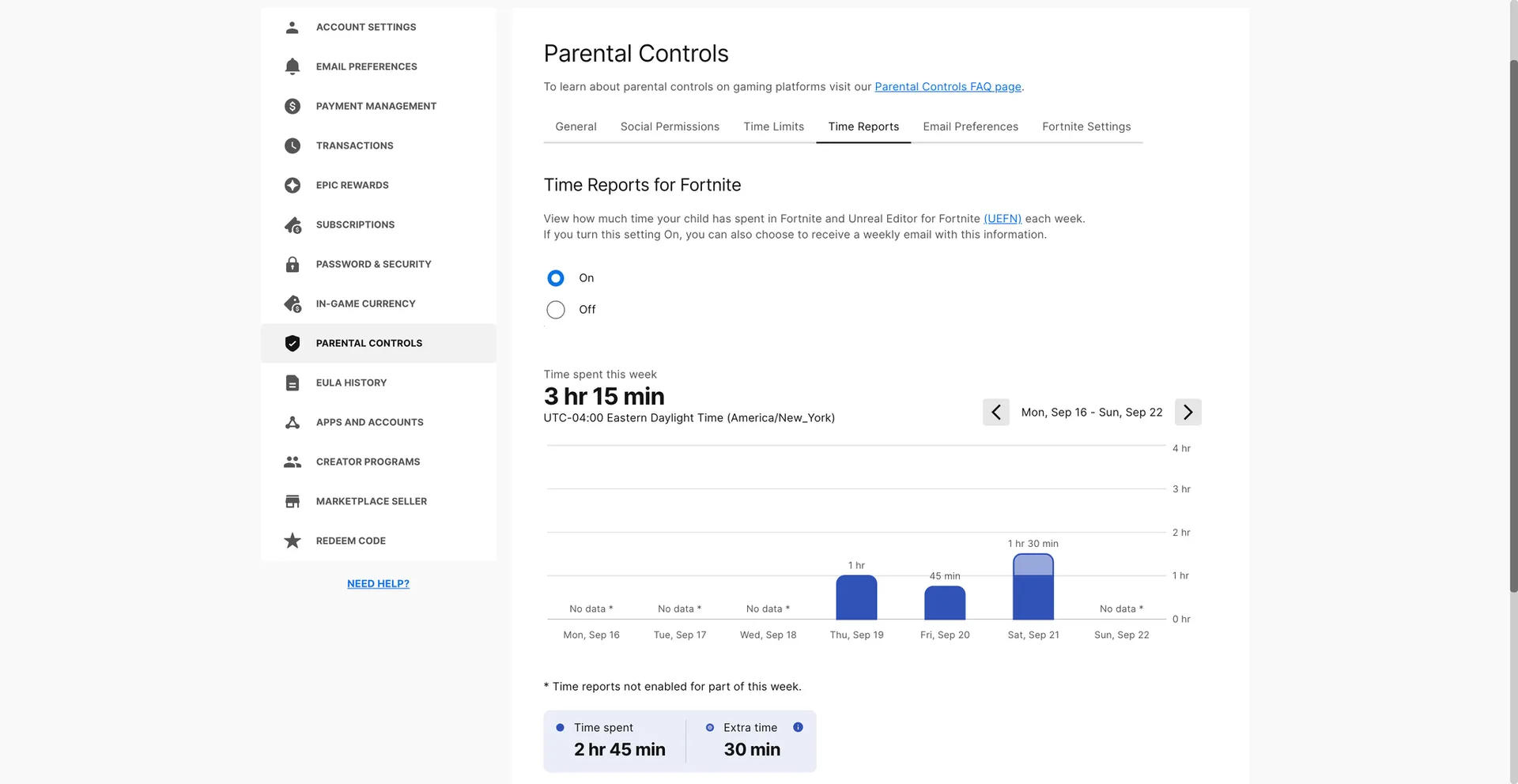Click the Marketplace Seller storefront icon
The width and height of the screenshot is (1518, 784).
point(292,501)
